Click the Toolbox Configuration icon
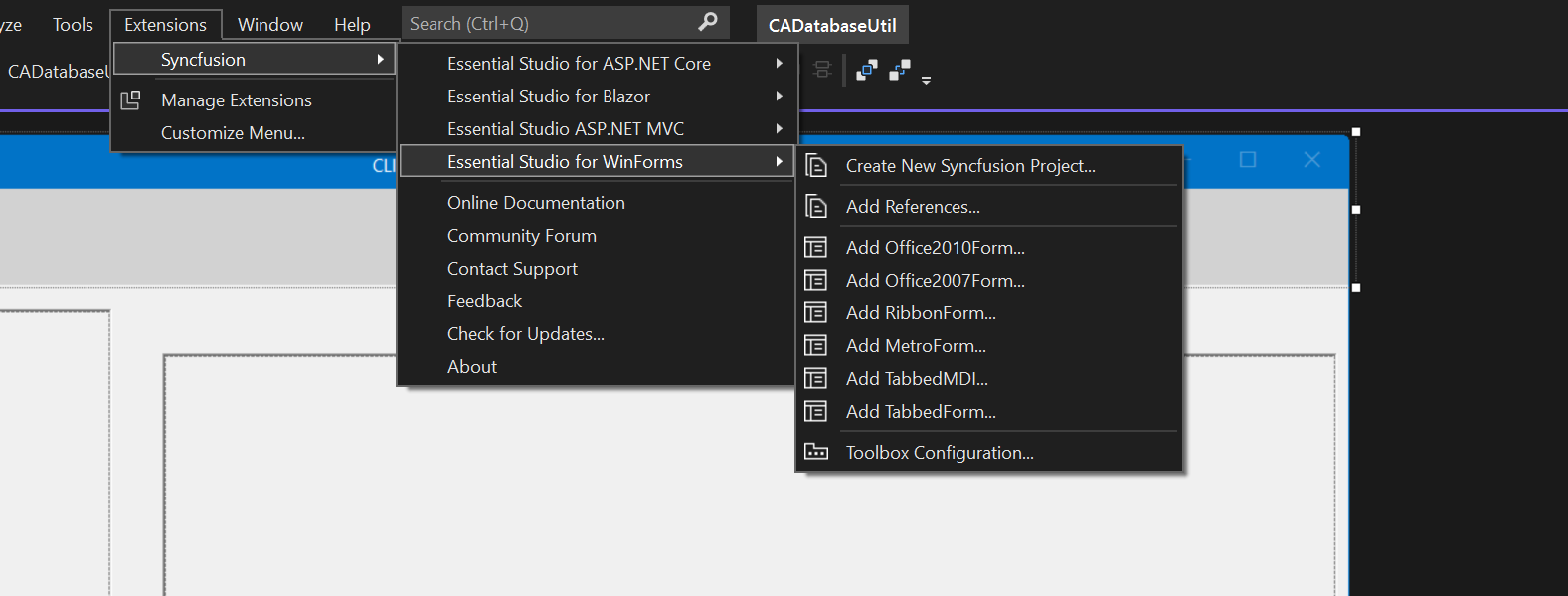1568x596 pixels. coord(816,453)
